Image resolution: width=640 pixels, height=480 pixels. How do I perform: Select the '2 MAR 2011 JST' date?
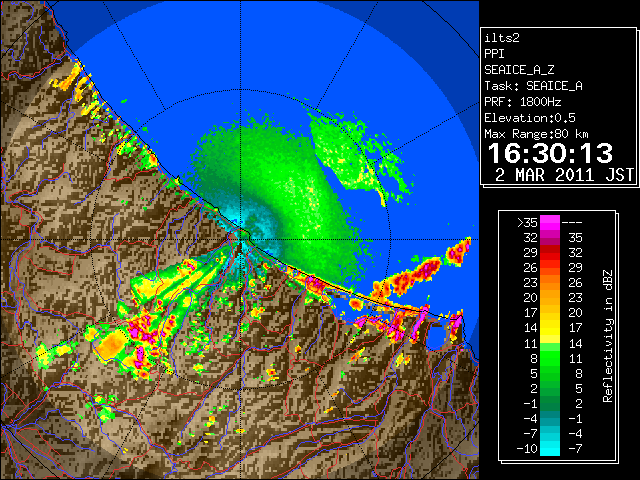point(564,175)
